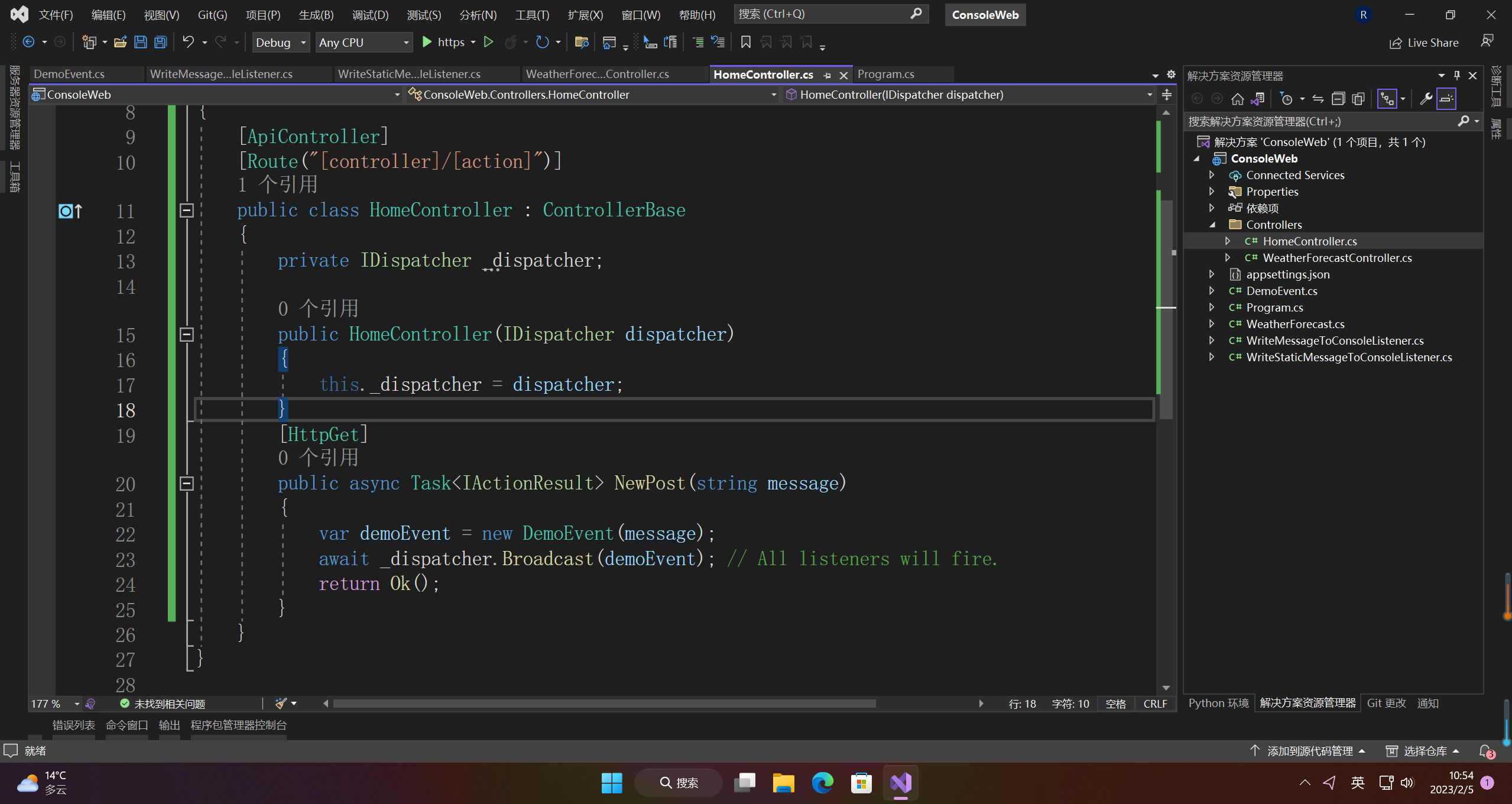Start without debugging using the hollow play icon
1512x804 pixels.
488,42
